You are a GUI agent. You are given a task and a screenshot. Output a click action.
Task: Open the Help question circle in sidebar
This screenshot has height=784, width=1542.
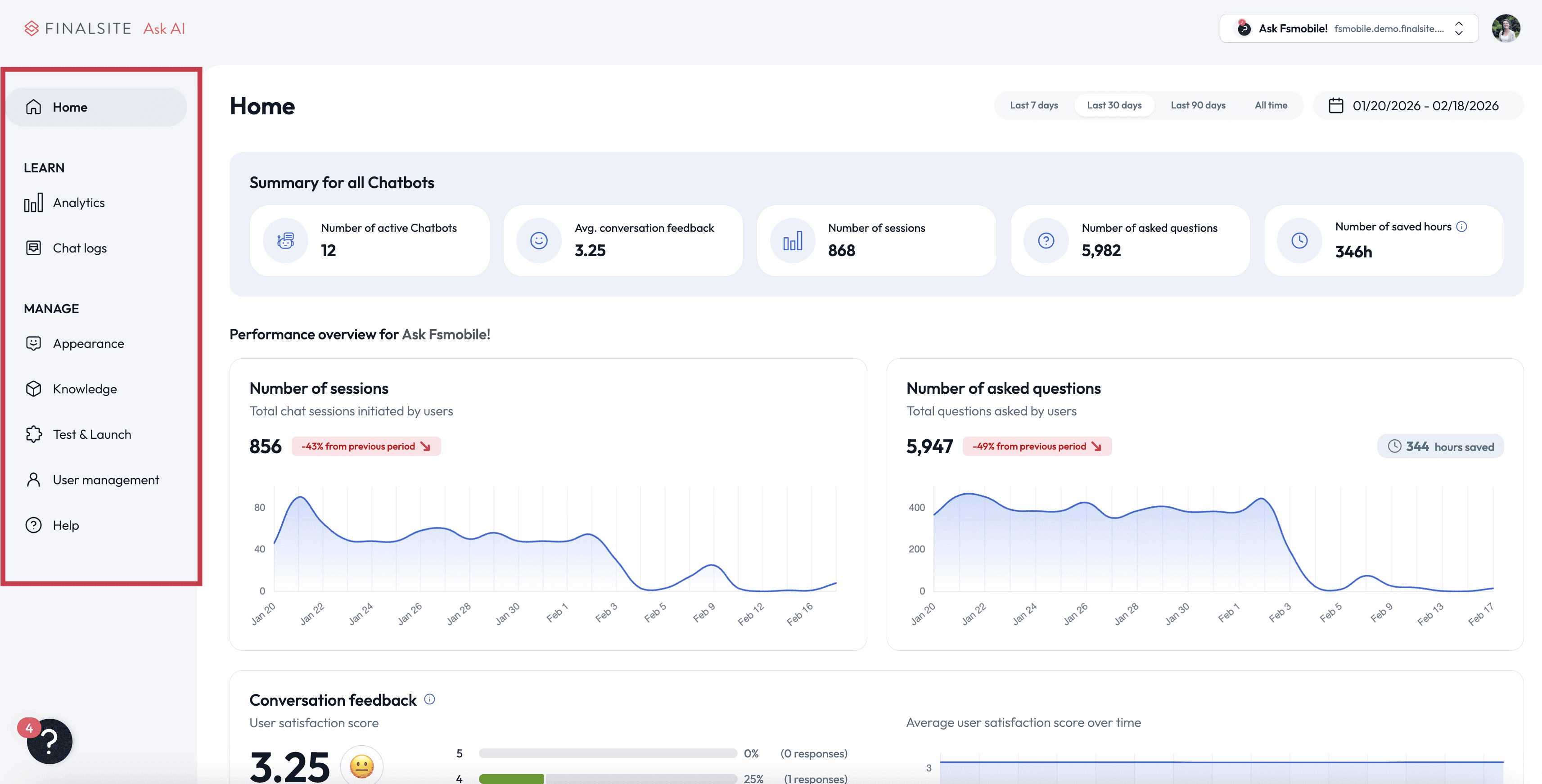[x=33, y=525]
